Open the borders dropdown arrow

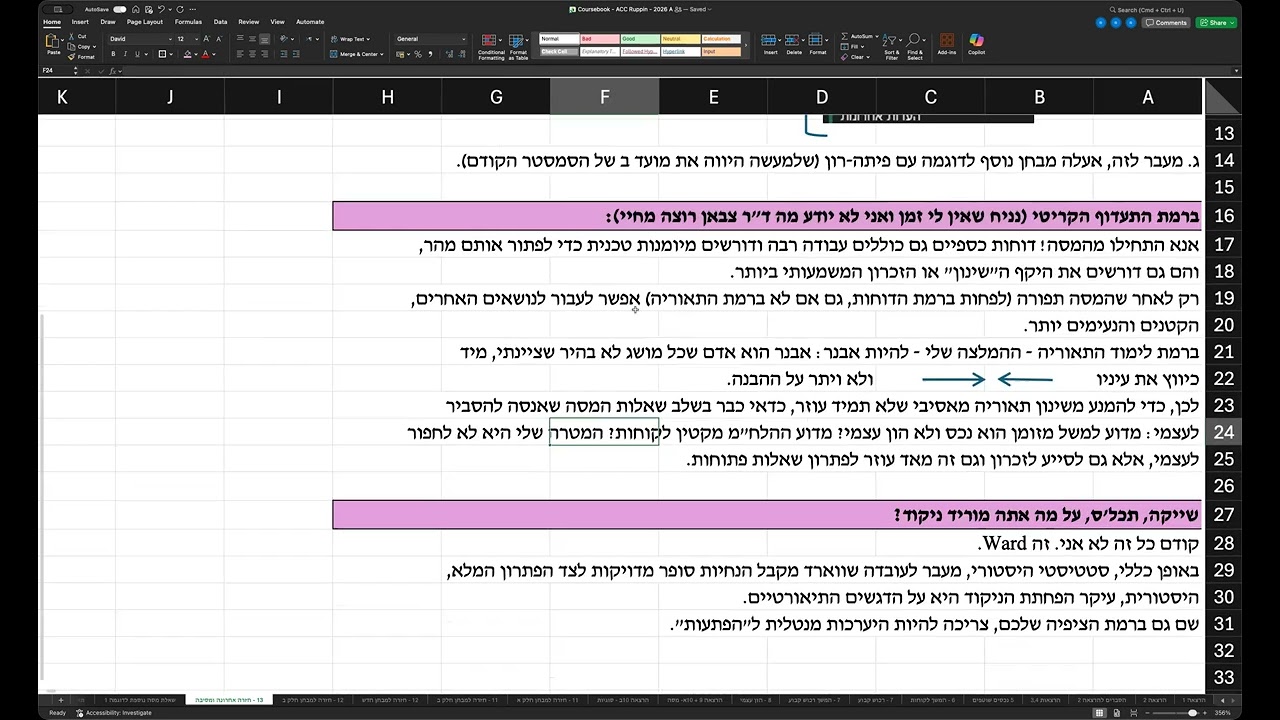pyautogui.click(x=173, y=54)
